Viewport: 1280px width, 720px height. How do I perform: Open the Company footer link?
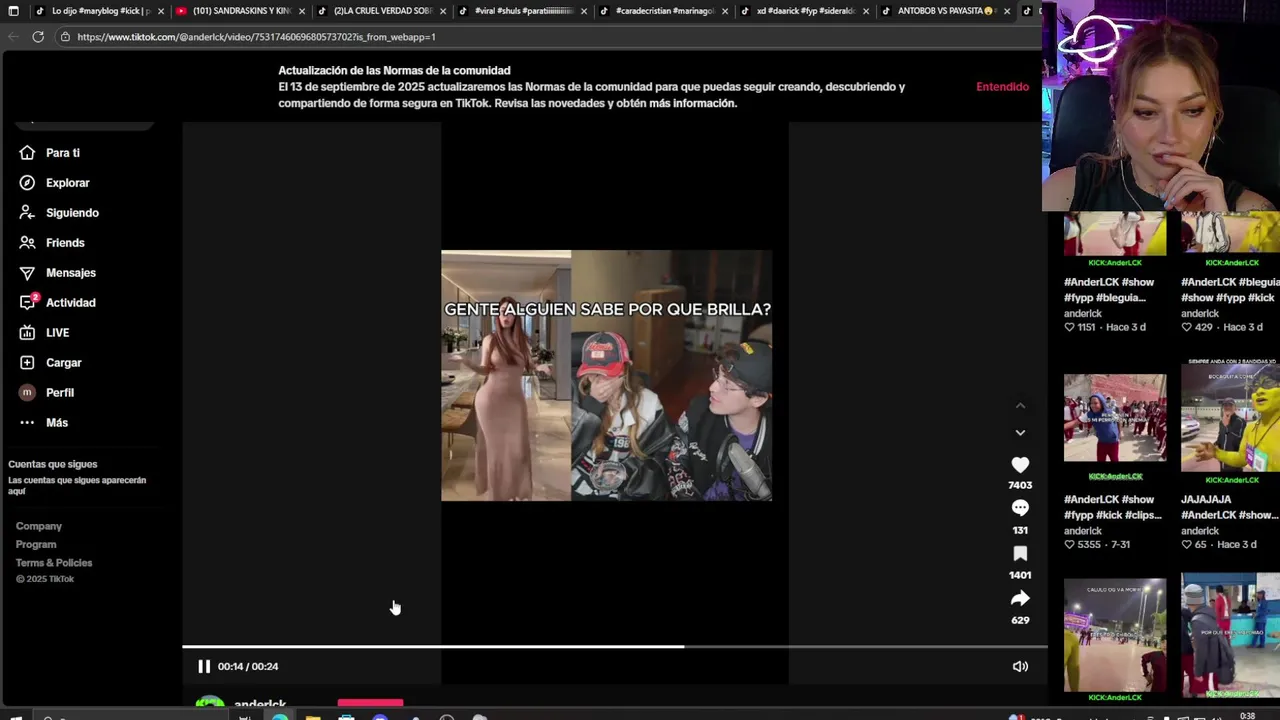coord(39,526)
